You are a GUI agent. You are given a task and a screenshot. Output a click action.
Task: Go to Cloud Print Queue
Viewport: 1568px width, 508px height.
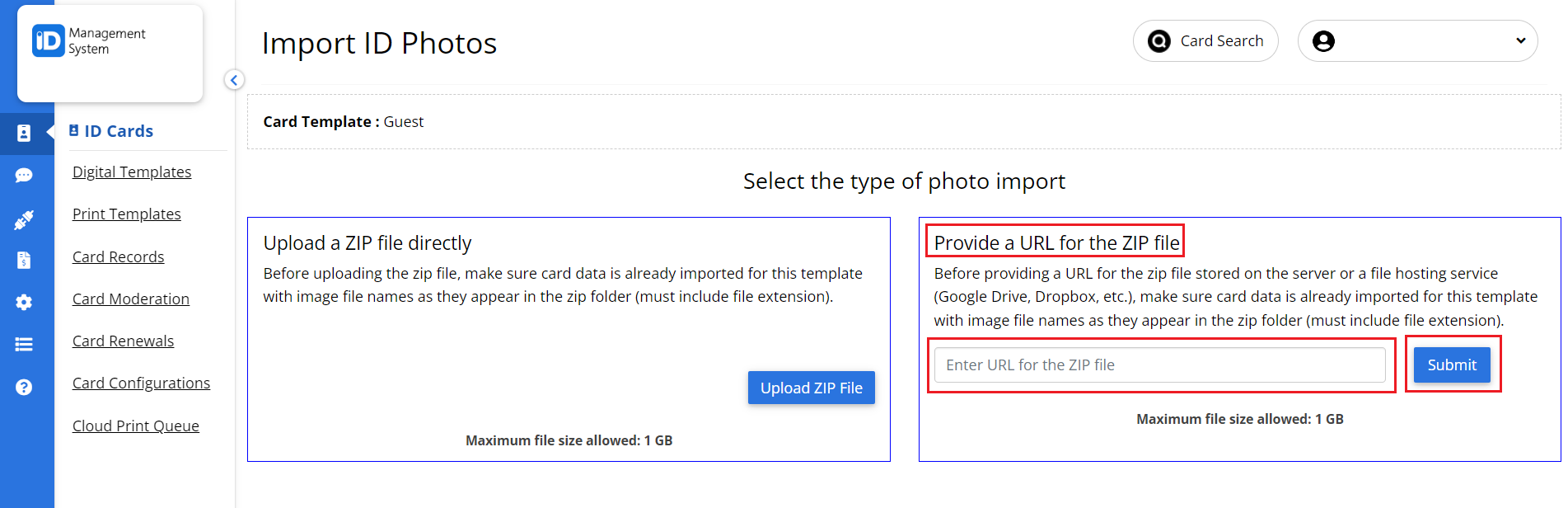[x=135, y=426]
